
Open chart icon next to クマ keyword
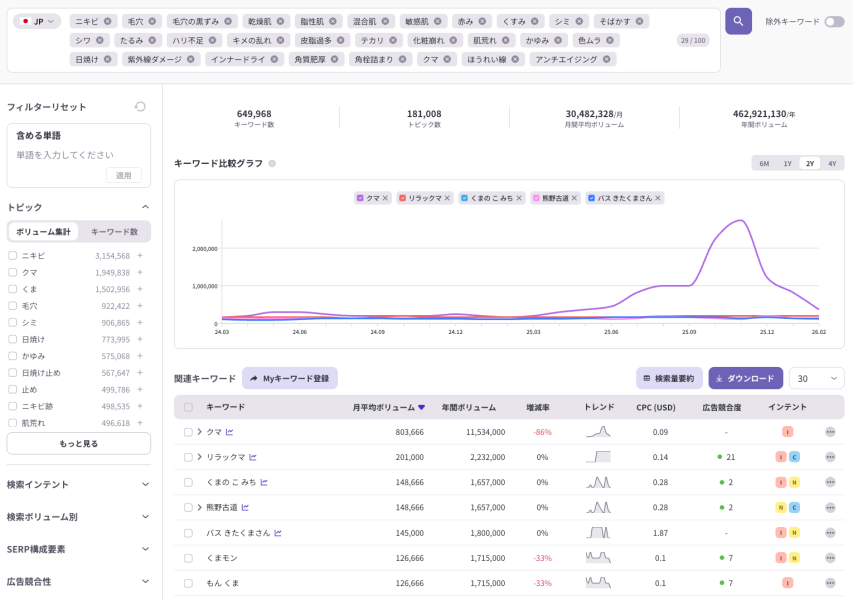pyautogui.click(x=230, y=432)
